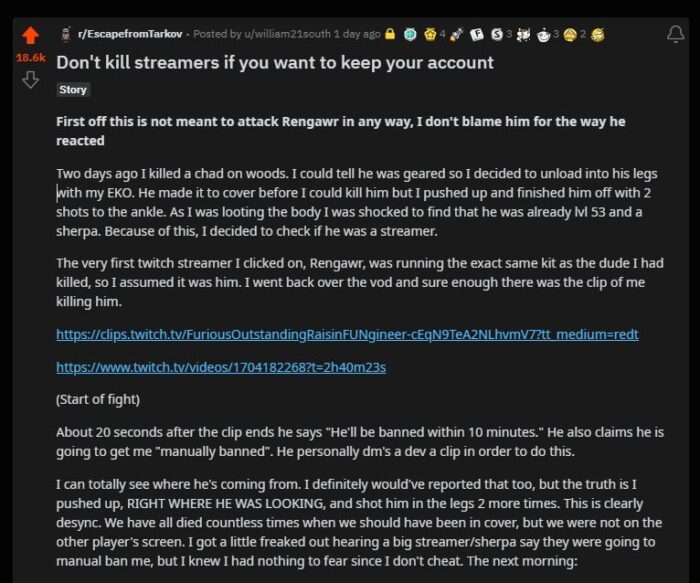
Task: Click the teal circular award badge
Action: click(410, 34)
